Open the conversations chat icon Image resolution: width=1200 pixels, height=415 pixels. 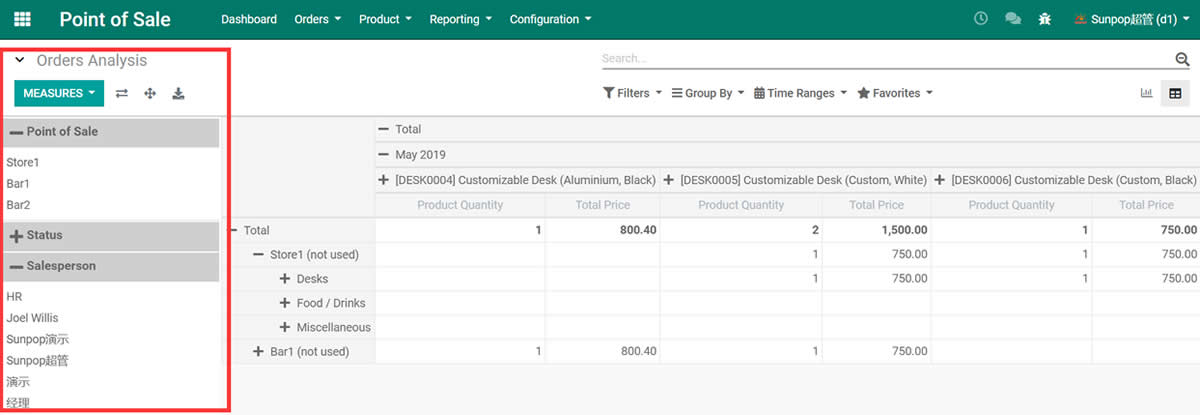(x=1012, y=19)
